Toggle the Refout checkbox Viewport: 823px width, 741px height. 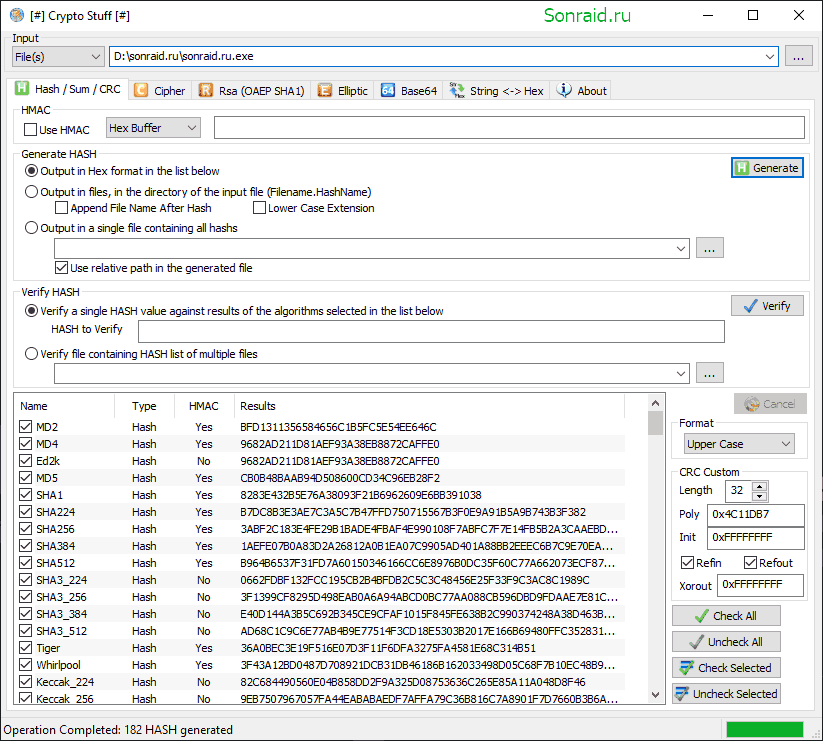click(750, 563)
